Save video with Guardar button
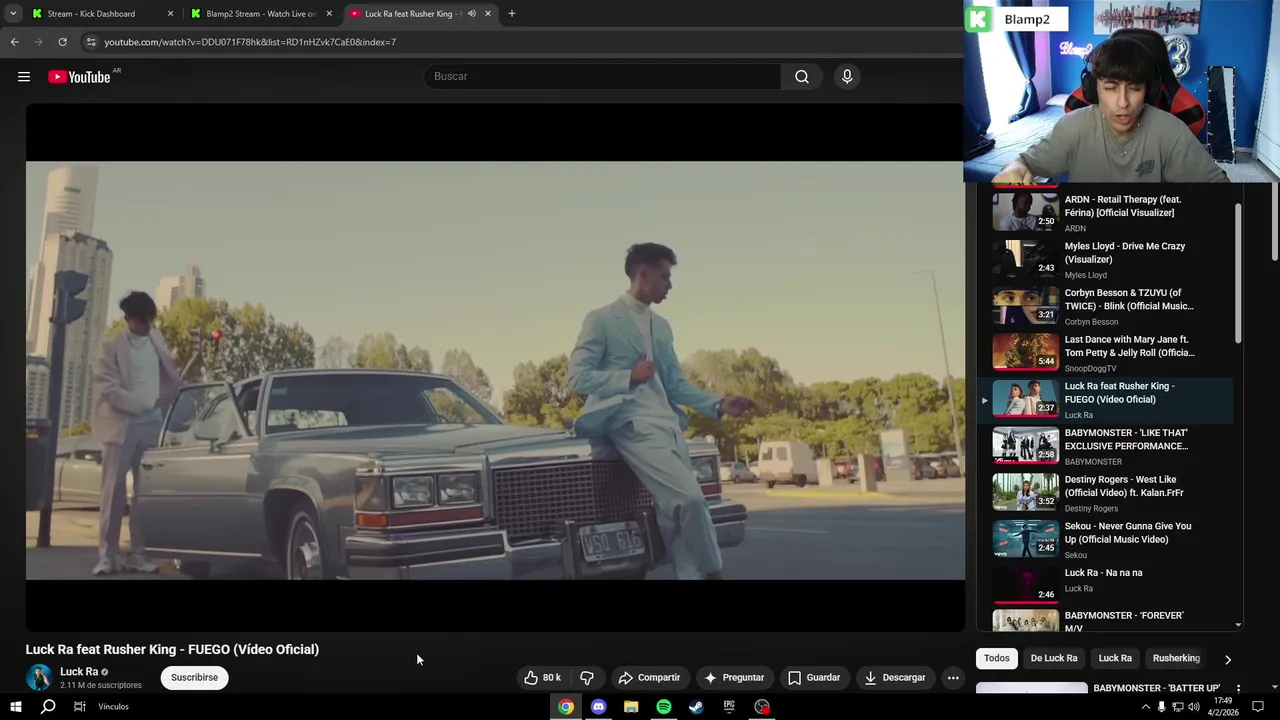Viewport: 1280px width, 720px height. tap(814, 678)
